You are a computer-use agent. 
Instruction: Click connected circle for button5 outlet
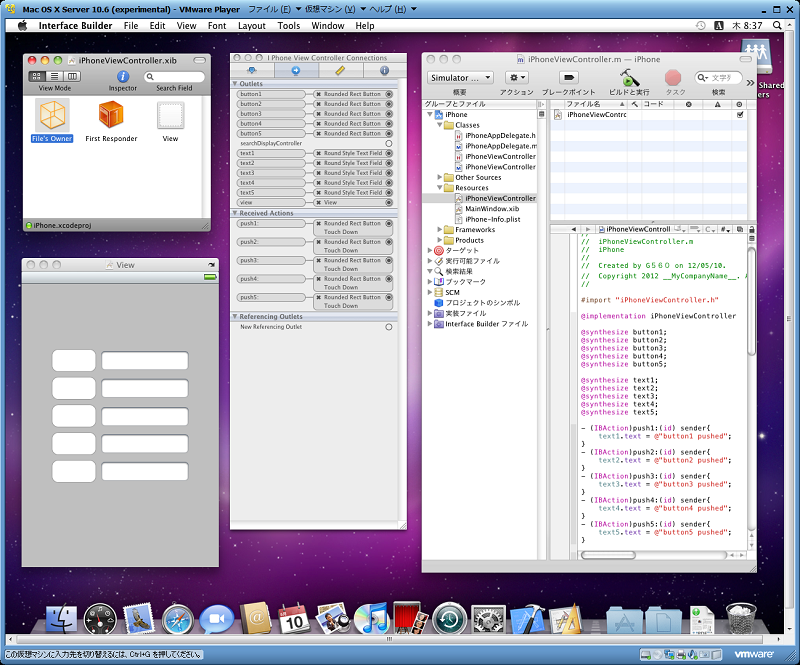389,134
